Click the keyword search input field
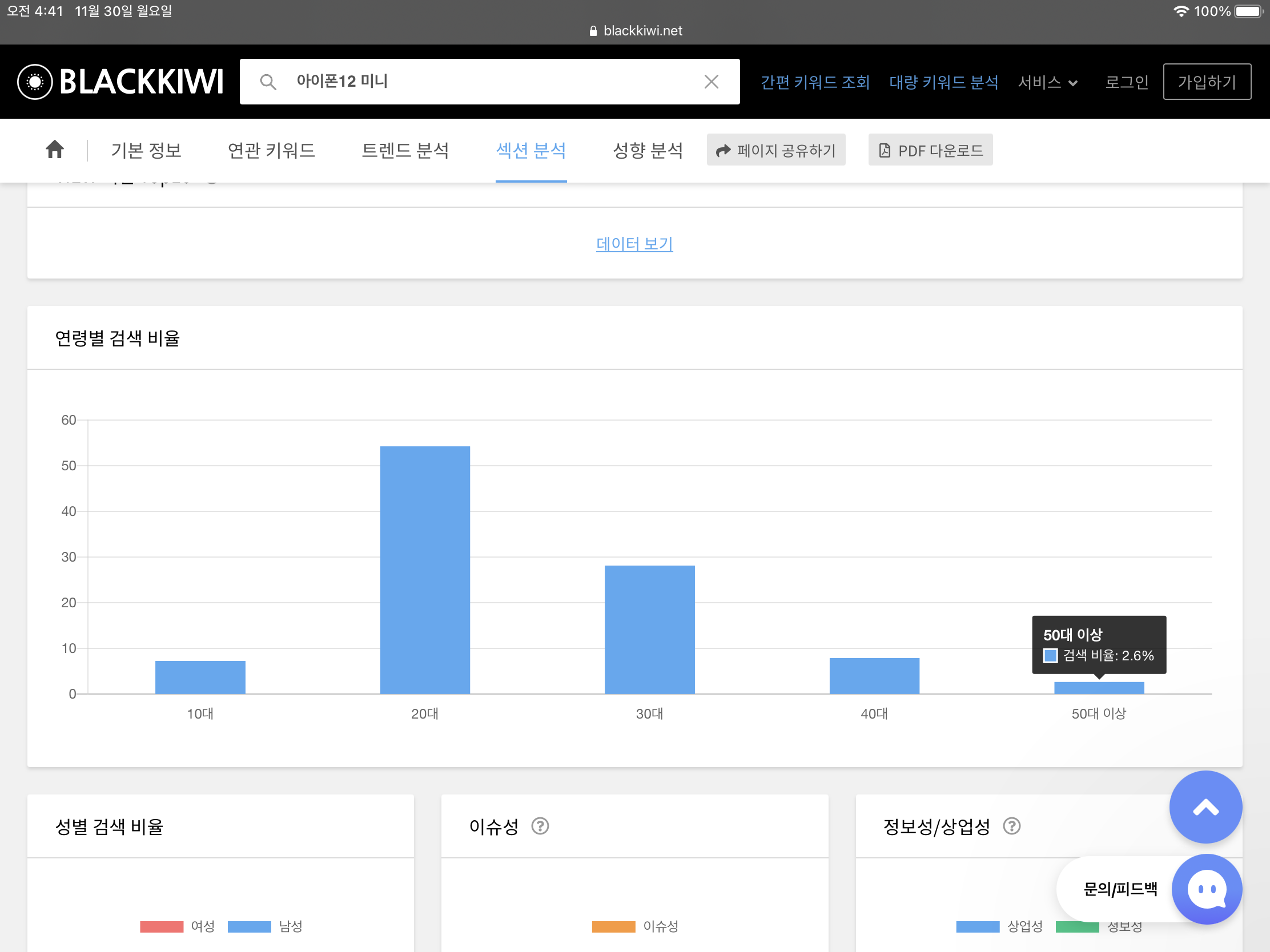 point(488,82)
